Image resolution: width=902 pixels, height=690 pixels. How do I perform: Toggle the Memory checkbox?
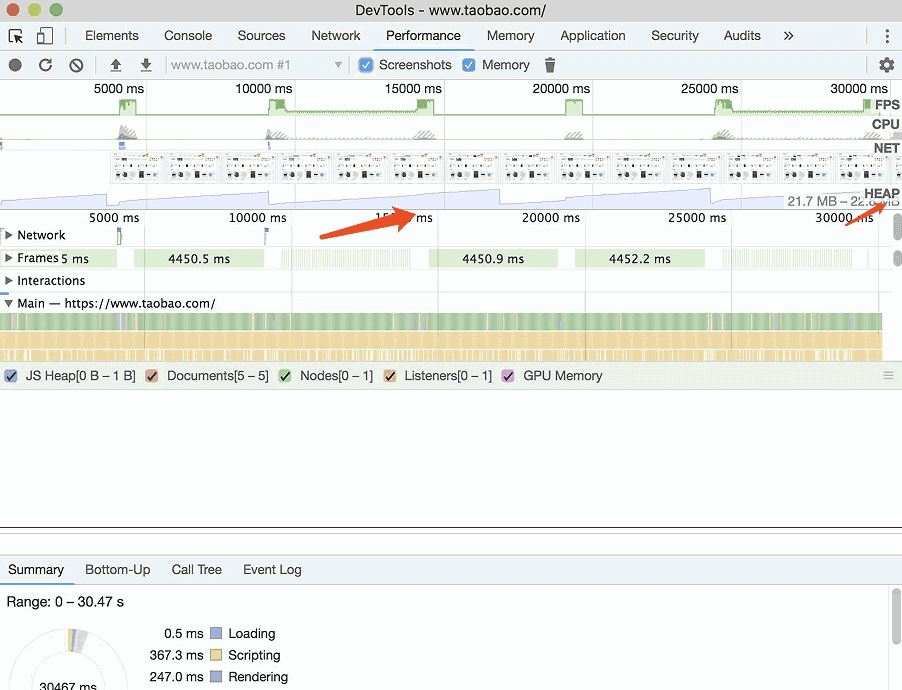[469, 65]
